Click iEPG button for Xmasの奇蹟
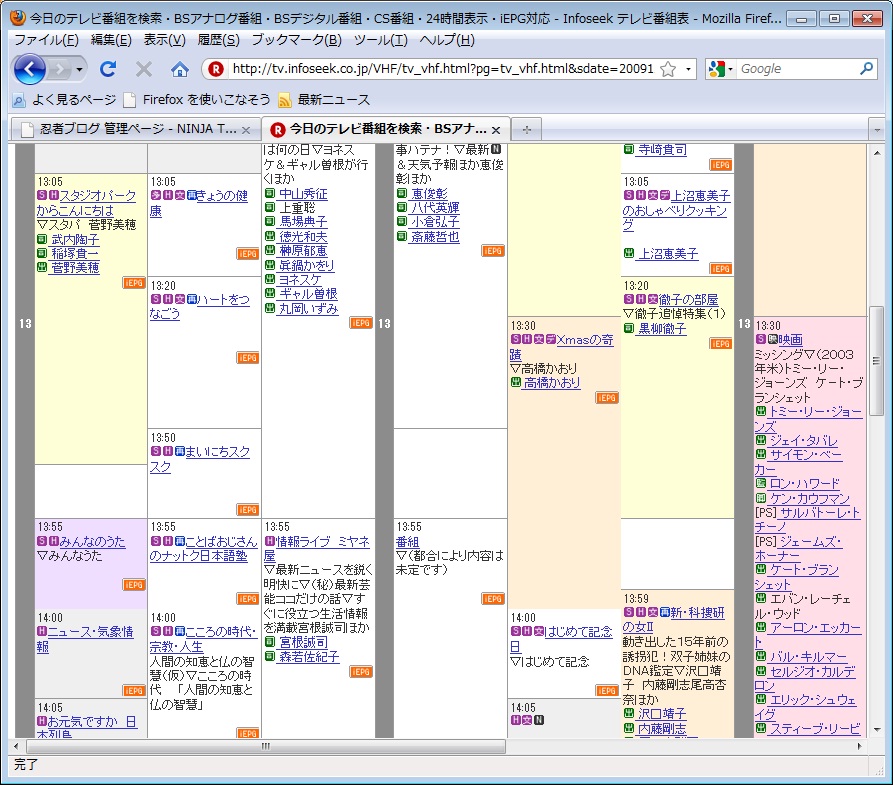Image resolution: width=893 pixels, height=785 pixels. [x=607, y=398]
